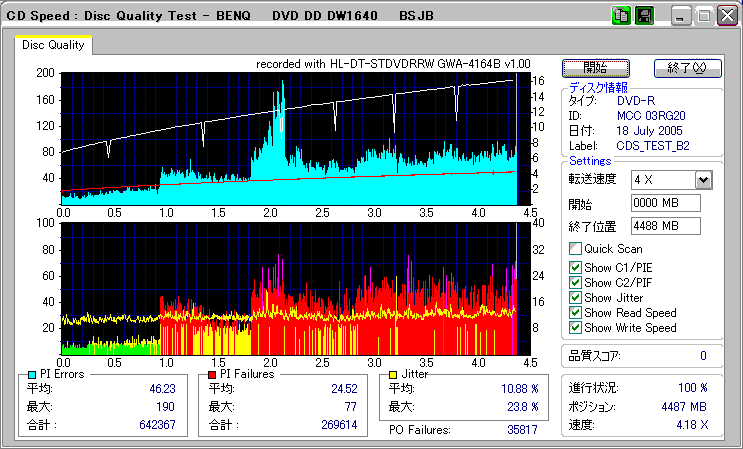
Task: Disable the Show Jitter checkbox
Action: (x=575, y=298)
